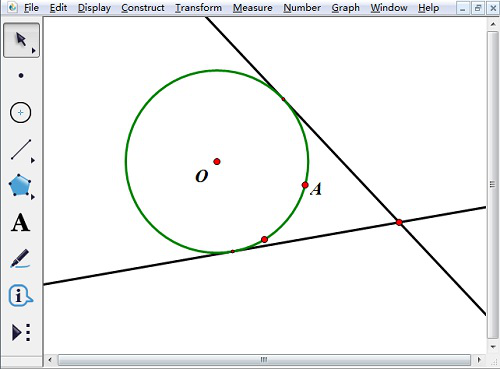
Task: Select the Marker pen tool
Action: pyautogui.click(x=20, y=258)
